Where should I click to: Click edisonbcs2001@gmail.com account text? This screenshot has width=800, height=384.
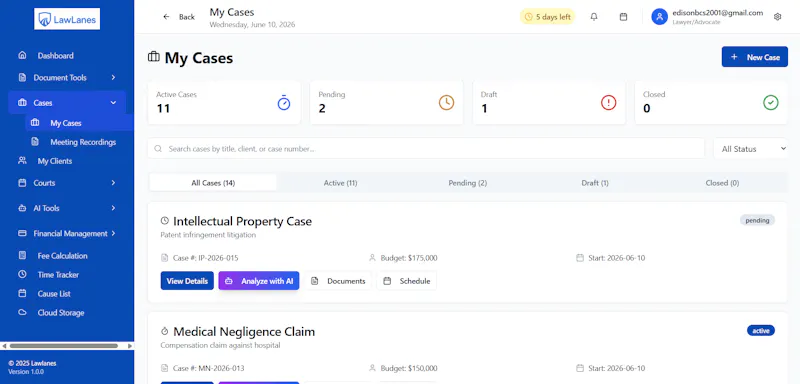(x=718, y=13)
